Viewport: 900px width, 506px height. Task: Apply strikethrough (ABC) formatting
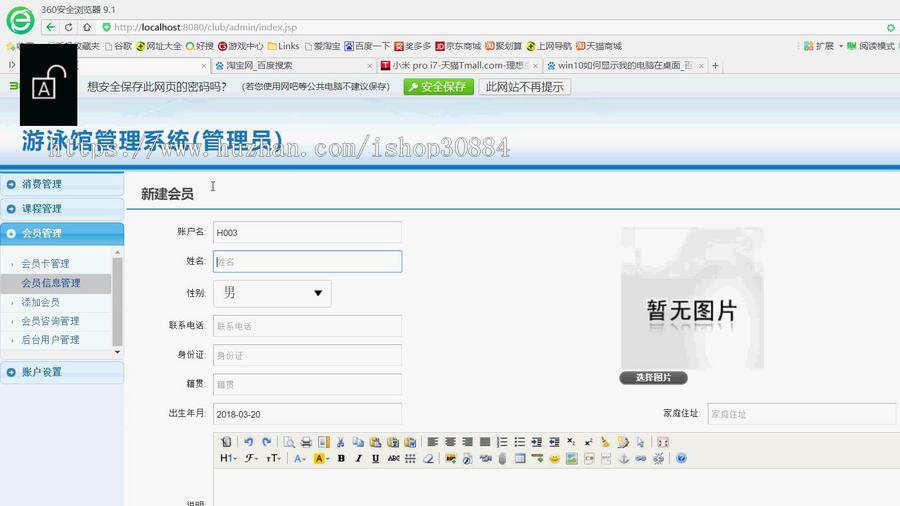pos(393,458)
